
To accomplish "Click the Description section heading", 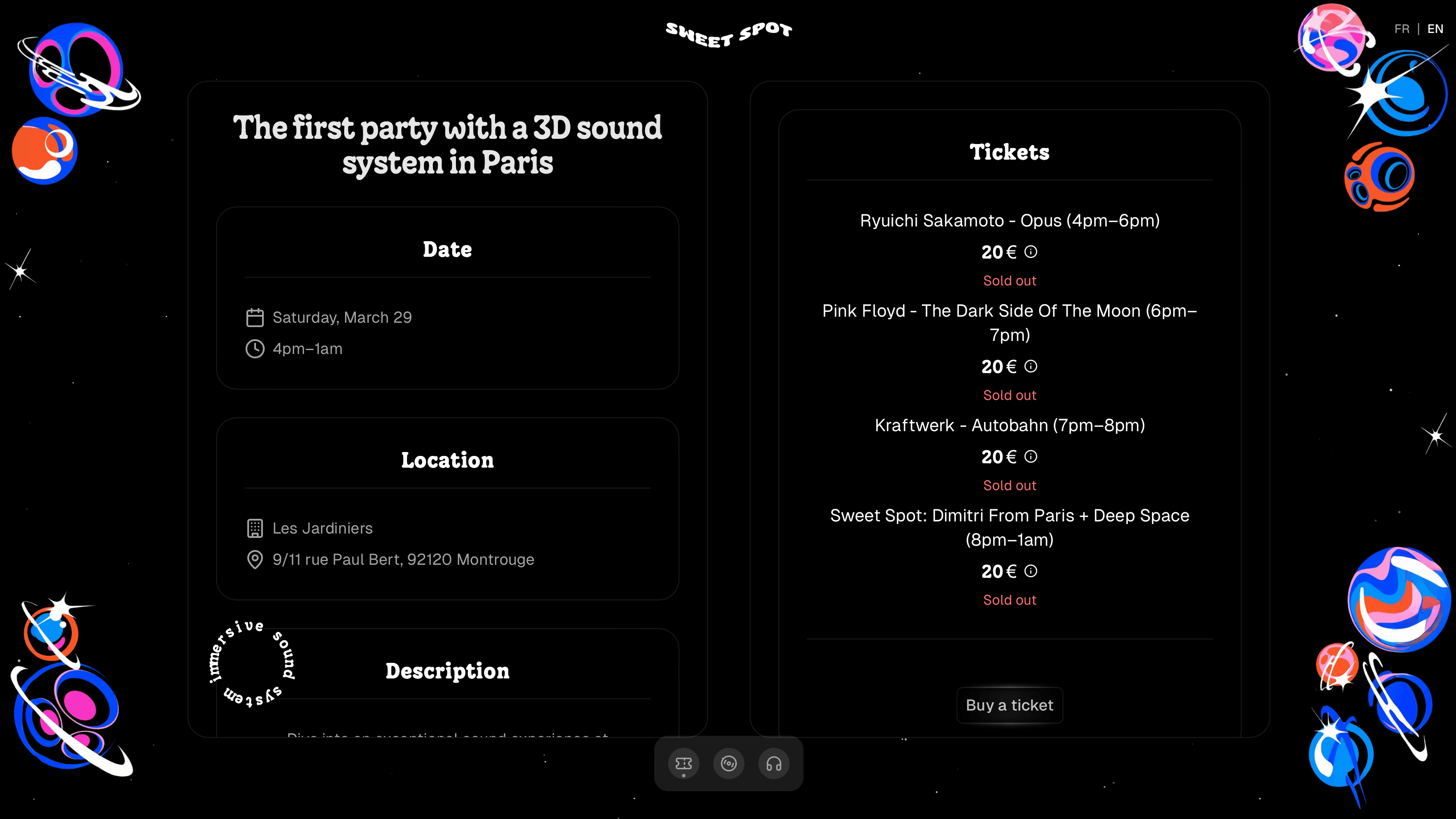I will click(447, 671).
